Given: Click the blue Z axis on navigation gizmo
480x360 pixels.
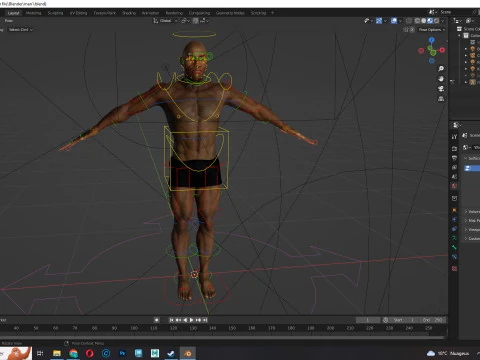Looking at the screenshot, I should pyautogui.click(x=432, y=40).
